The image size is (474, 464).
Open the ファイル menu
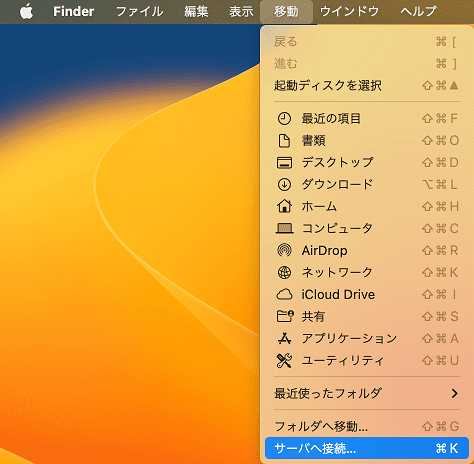[140, 12]
